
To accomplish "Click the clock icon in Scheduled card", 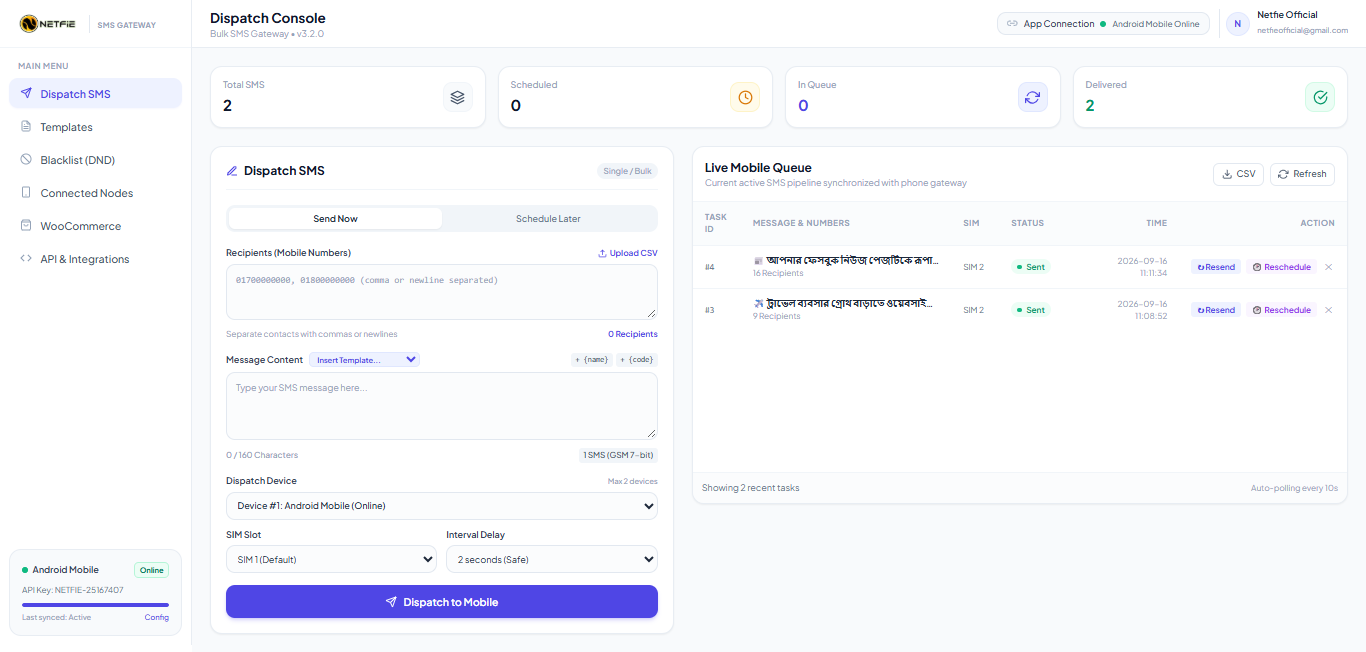I will pos(745,97).
